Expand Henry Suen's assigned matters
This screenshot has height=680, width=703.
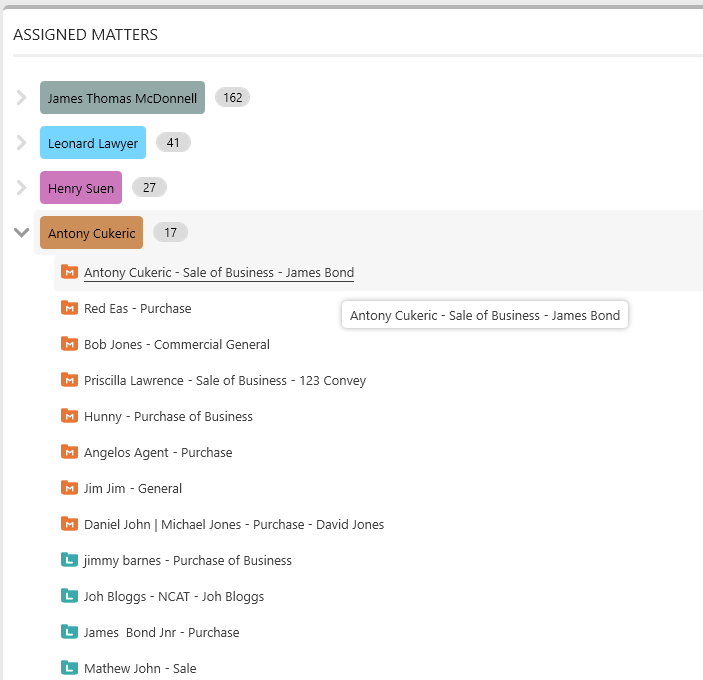[x=21, y=187]
